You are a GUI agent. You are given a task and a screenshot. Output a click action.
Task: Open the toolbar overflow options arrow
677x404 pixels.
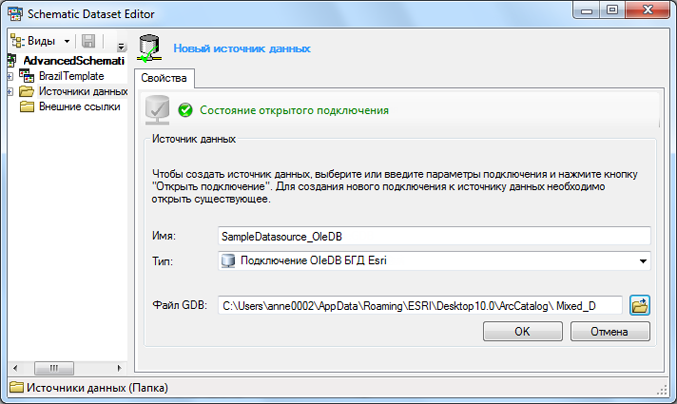121,47
